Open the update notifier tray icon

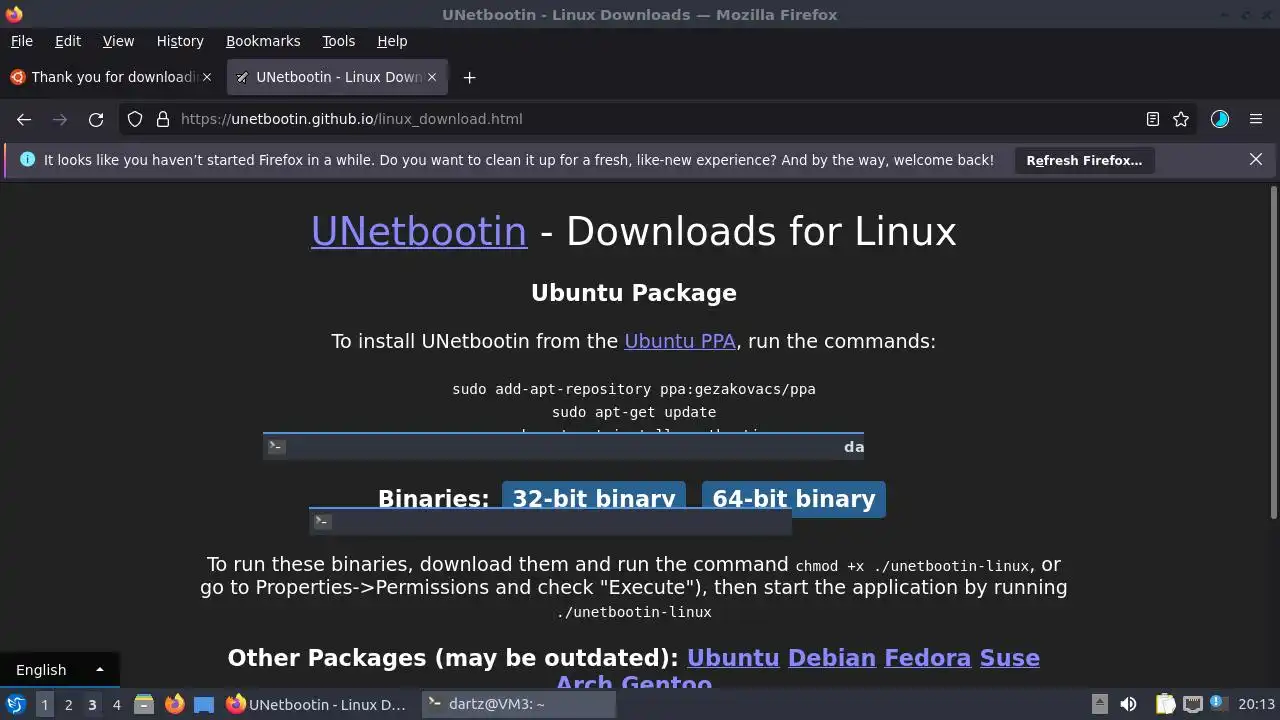click(1217, 704)
